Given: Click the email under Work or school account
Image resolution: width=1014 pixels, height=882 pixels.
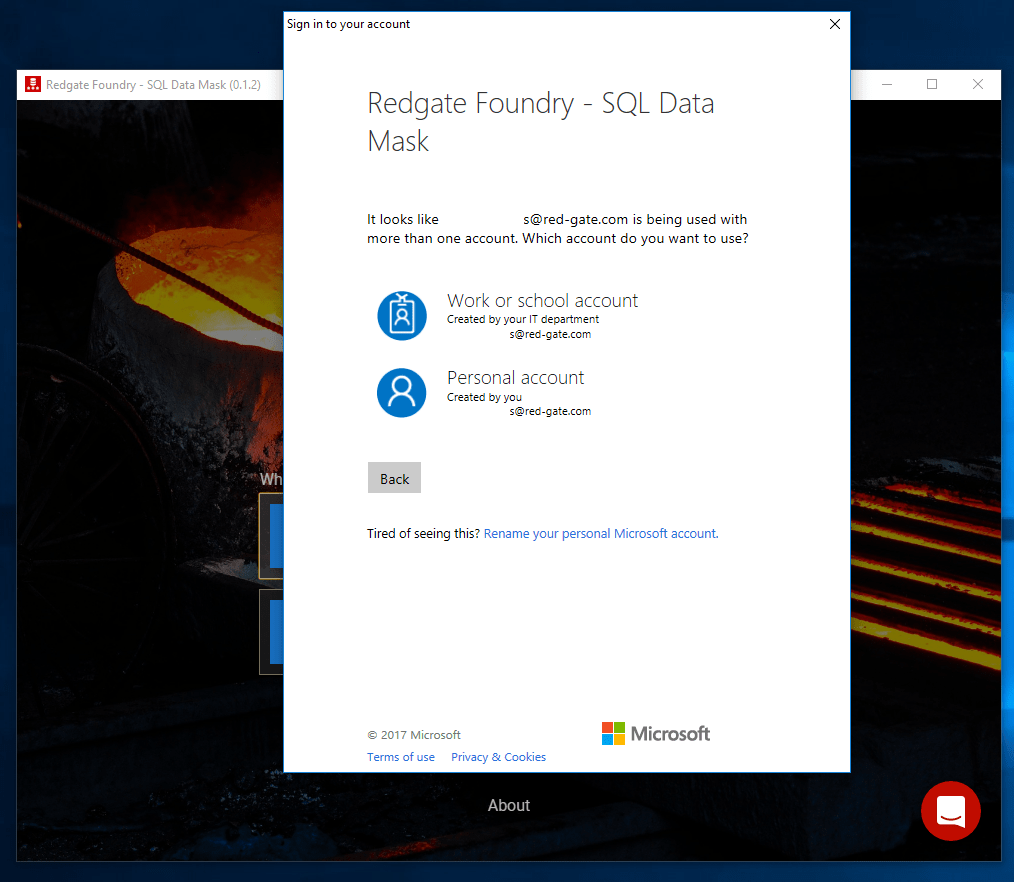Looking at the screenshot, I should click(550, 334).
